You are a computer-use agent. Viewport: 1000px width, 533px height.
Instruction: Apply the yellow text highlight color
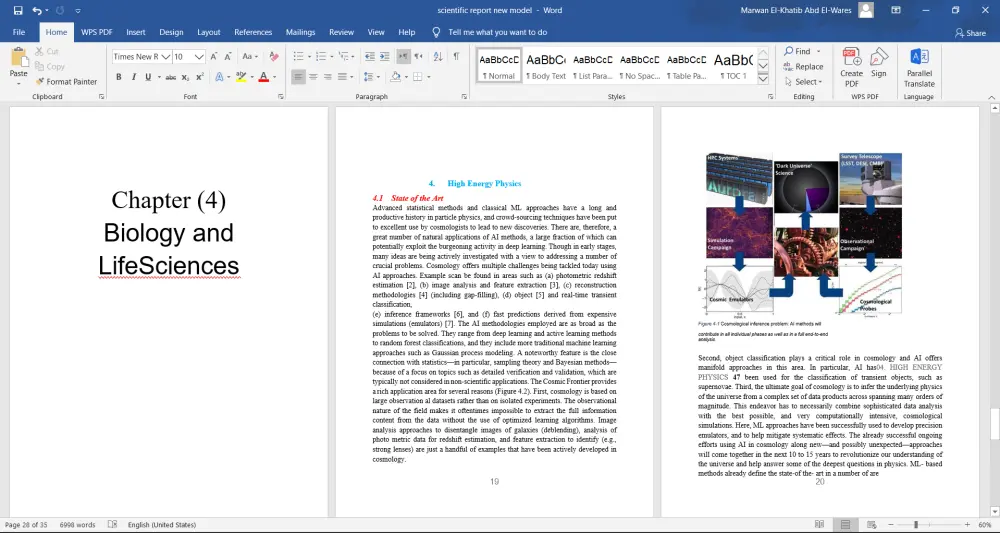(240, 77)
